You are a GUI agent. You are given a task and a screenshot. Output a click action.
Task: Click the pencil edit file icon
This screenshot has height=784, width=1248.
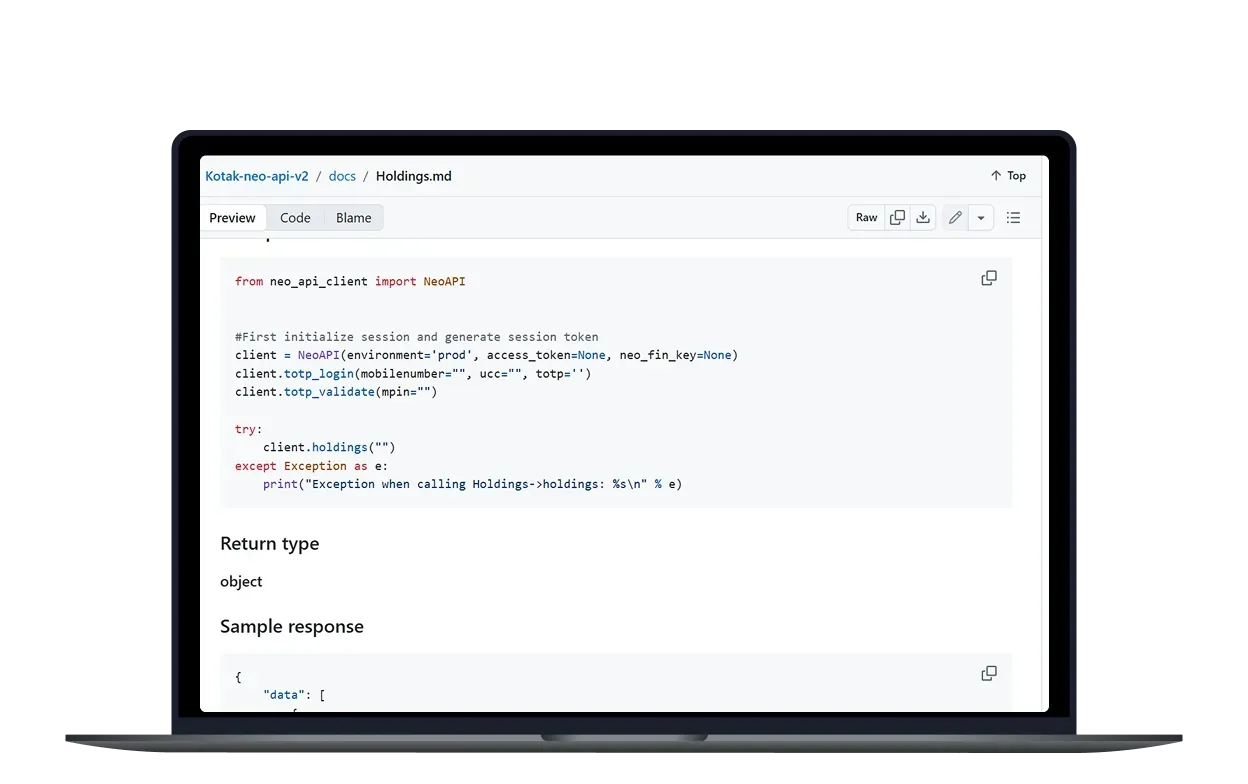[x=955, y=218]
